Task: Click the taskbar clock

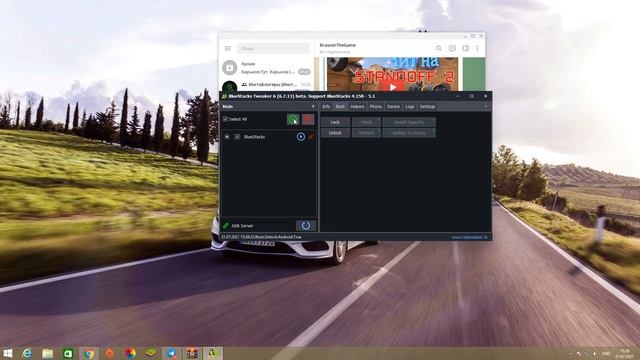Action: [x=624, y=353]
